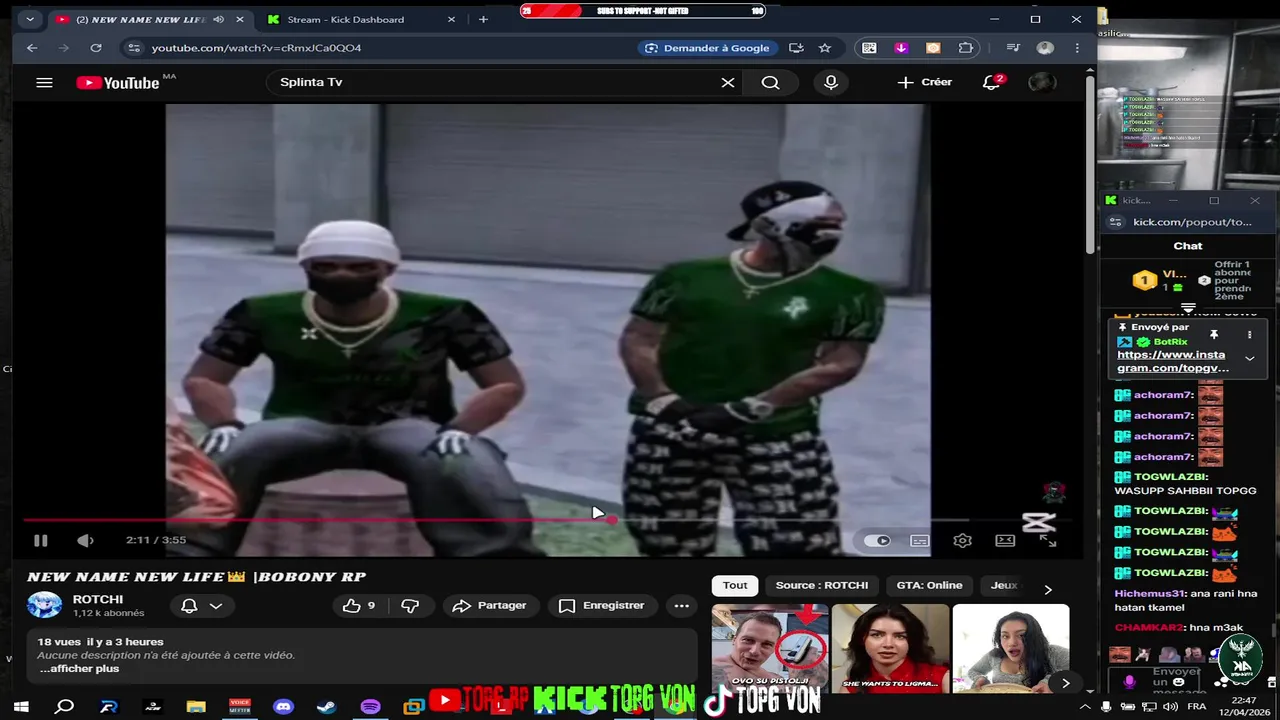Show next recommended videos arrow
The width and height of the screenshot is (1280, 720).
(1065, 683)
